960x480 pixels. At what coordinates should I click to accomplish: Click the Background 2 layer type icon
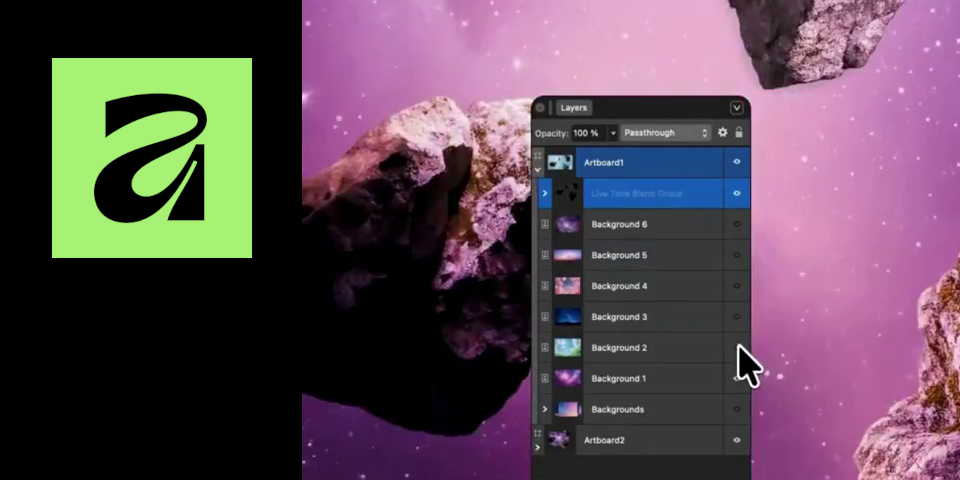coord(545,348)
